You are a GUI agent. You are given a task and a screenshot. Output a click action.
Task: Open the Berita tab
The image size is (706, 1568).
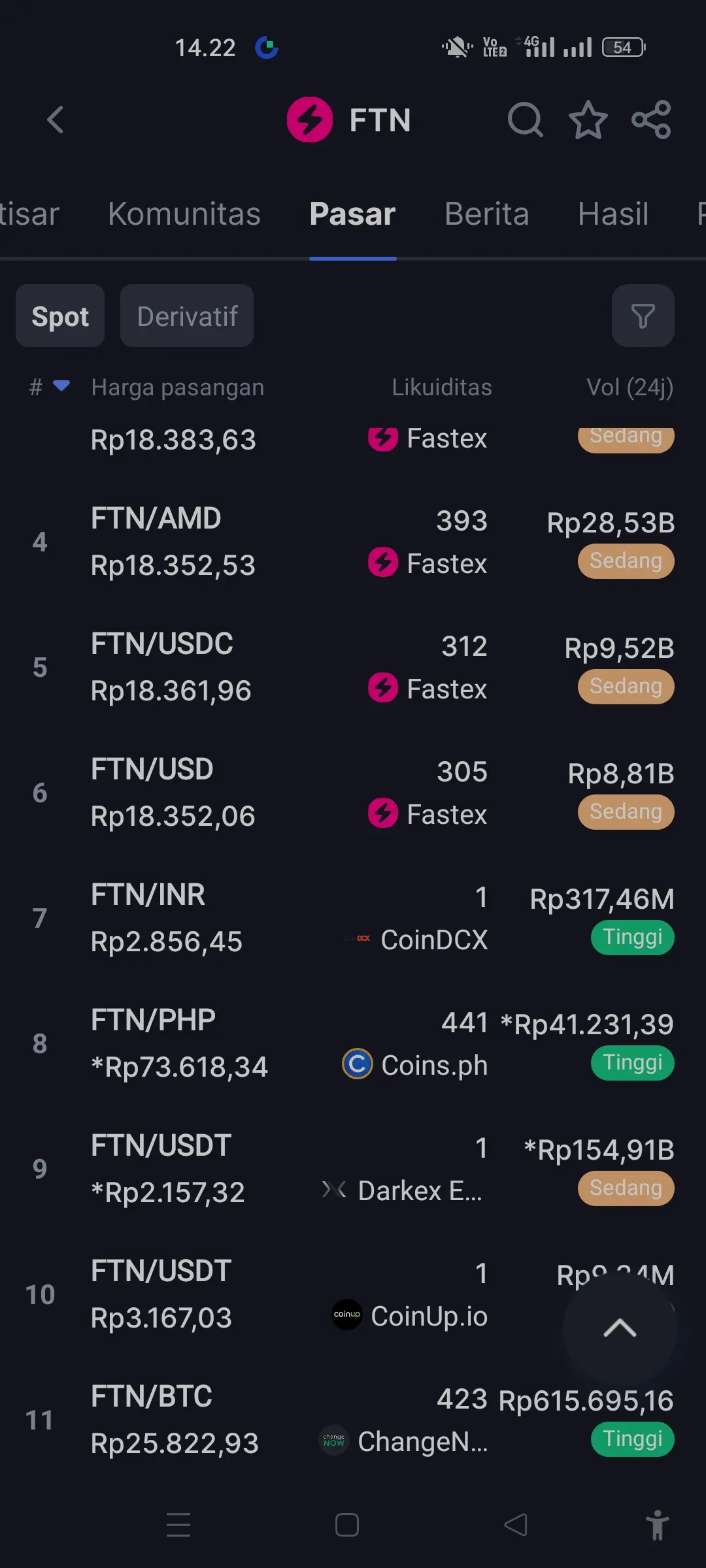[x=487, y=214]
